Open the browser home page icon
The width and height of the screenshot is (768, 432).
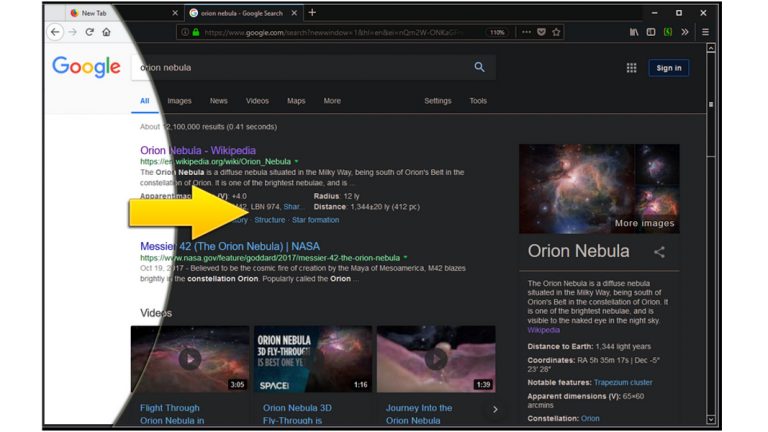coord(106,32)
